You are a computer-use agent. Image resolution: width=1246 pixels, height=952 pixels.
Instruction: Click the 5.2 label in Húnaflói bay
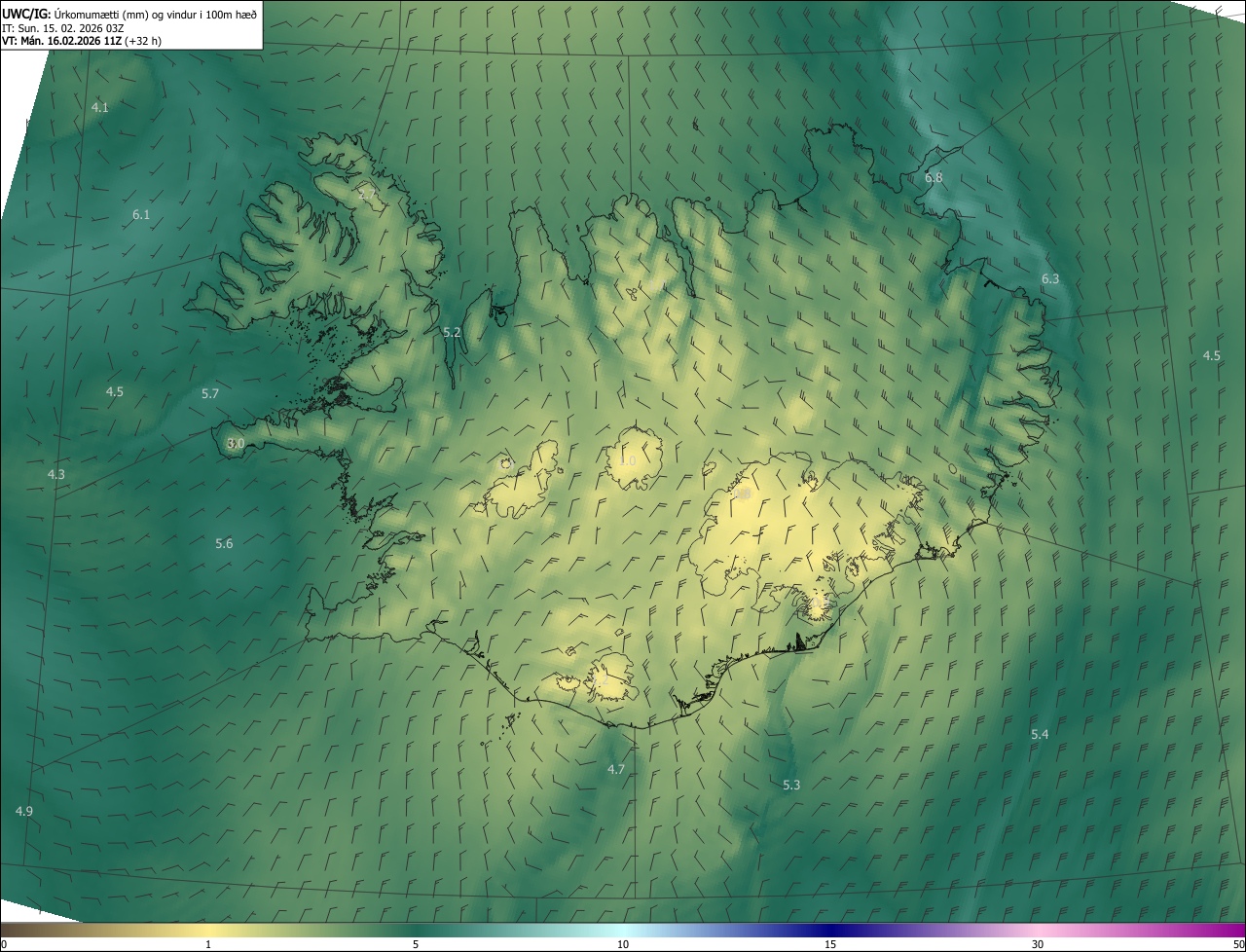point(452,332)
